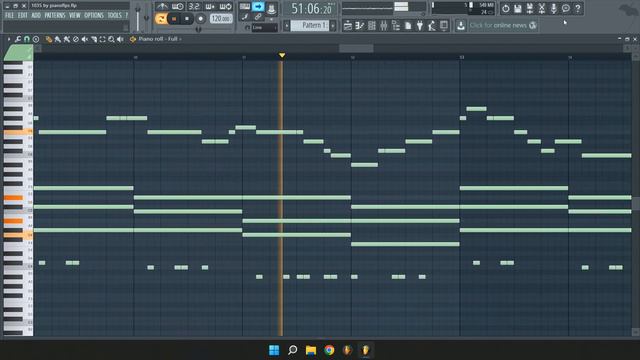
Task: Click the play/pause transport button
Action: coord(174,19)
